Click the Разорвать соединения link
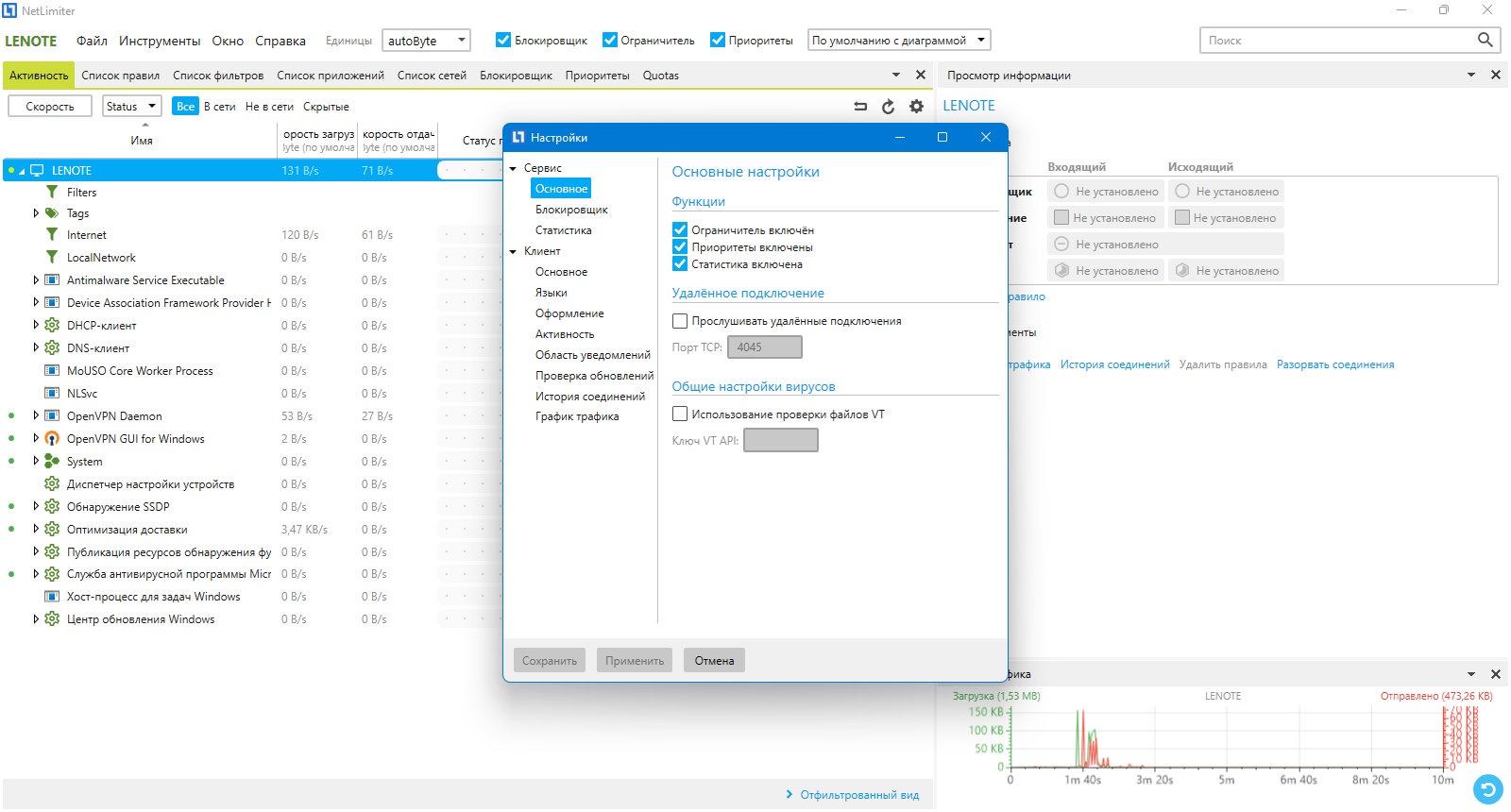 [x=1335, y=364]
